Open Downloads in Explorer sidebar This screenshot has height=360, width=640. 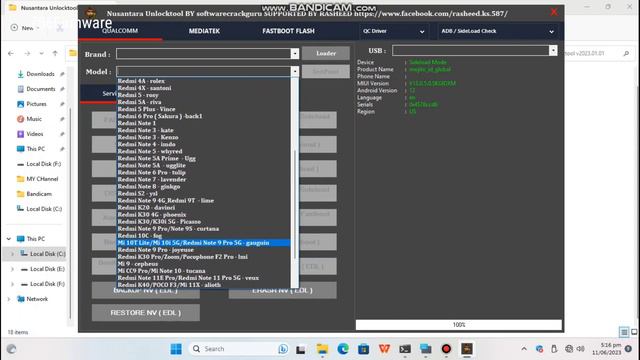tap(40, 74)
